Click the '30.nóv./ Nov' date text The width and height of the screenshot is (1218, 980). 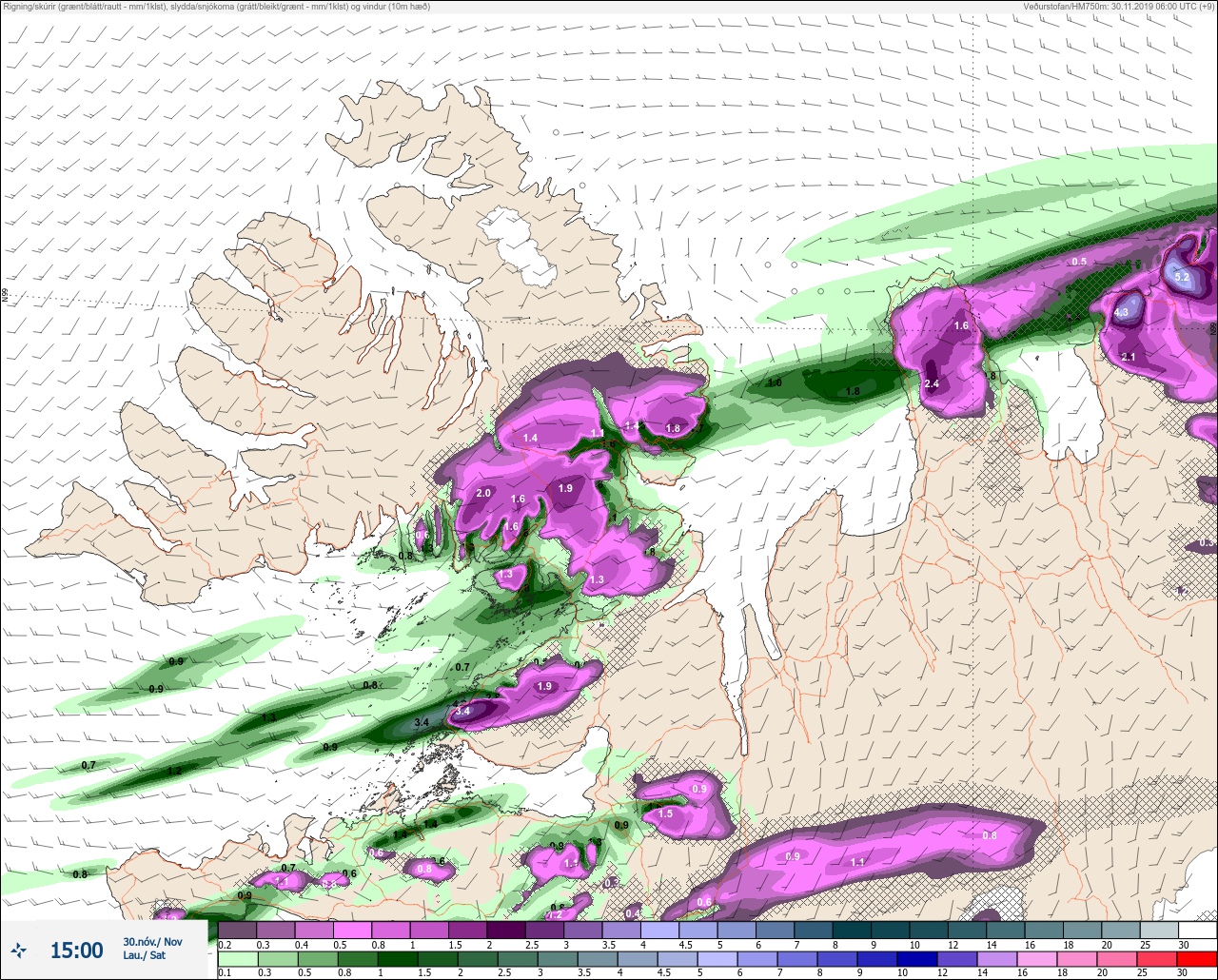(x=152, y=941)
